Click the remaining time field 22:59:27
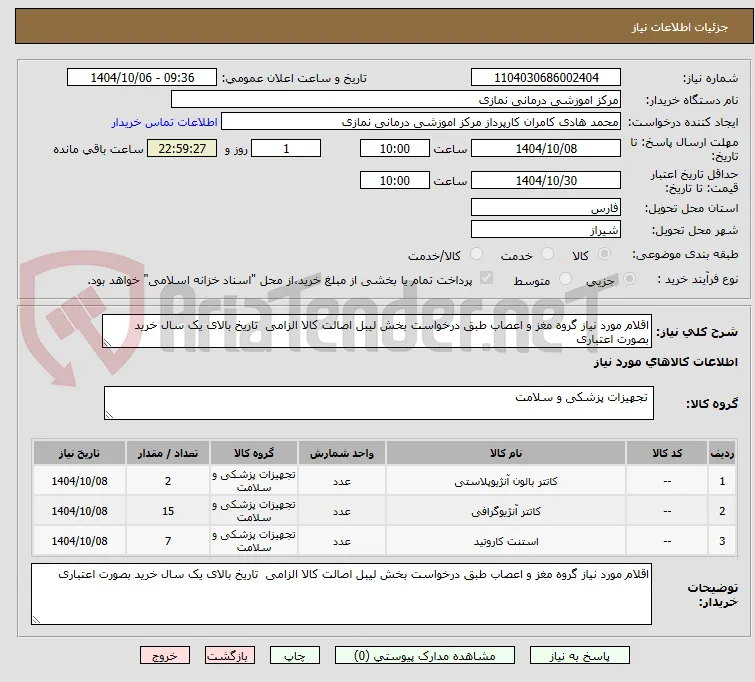Viewport: 755px width, 682px height. 182,148
